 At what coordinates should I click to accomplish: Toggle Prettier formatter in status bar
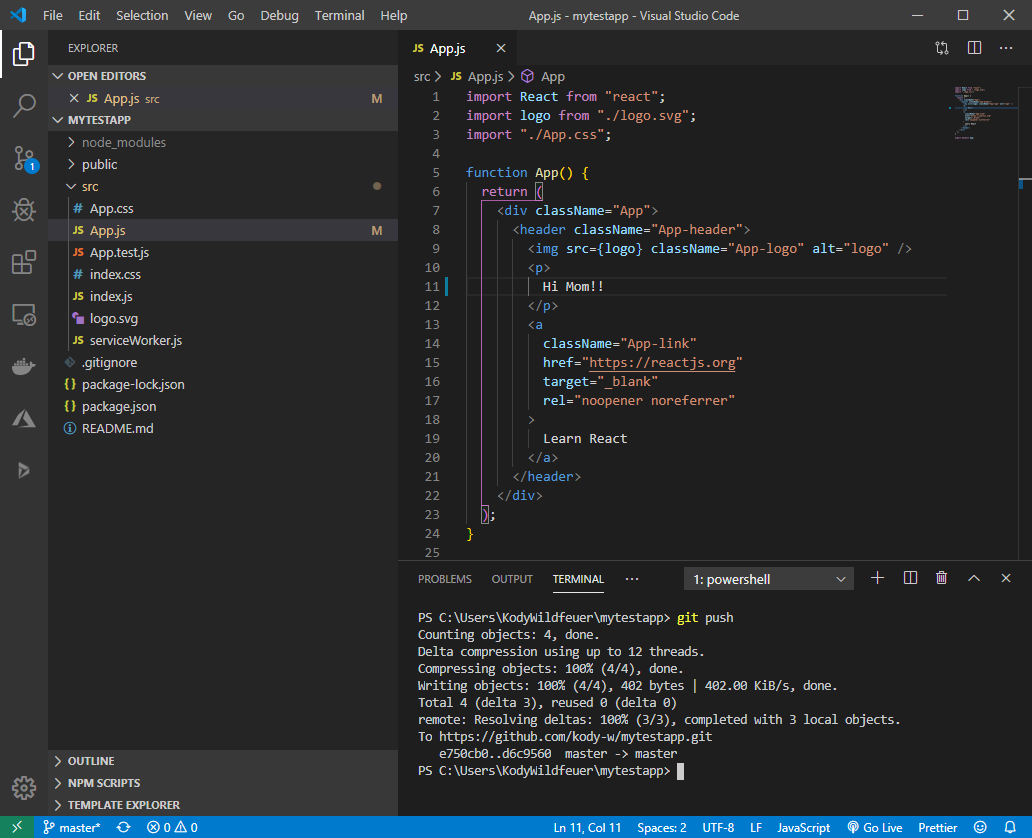click(938, 827)
